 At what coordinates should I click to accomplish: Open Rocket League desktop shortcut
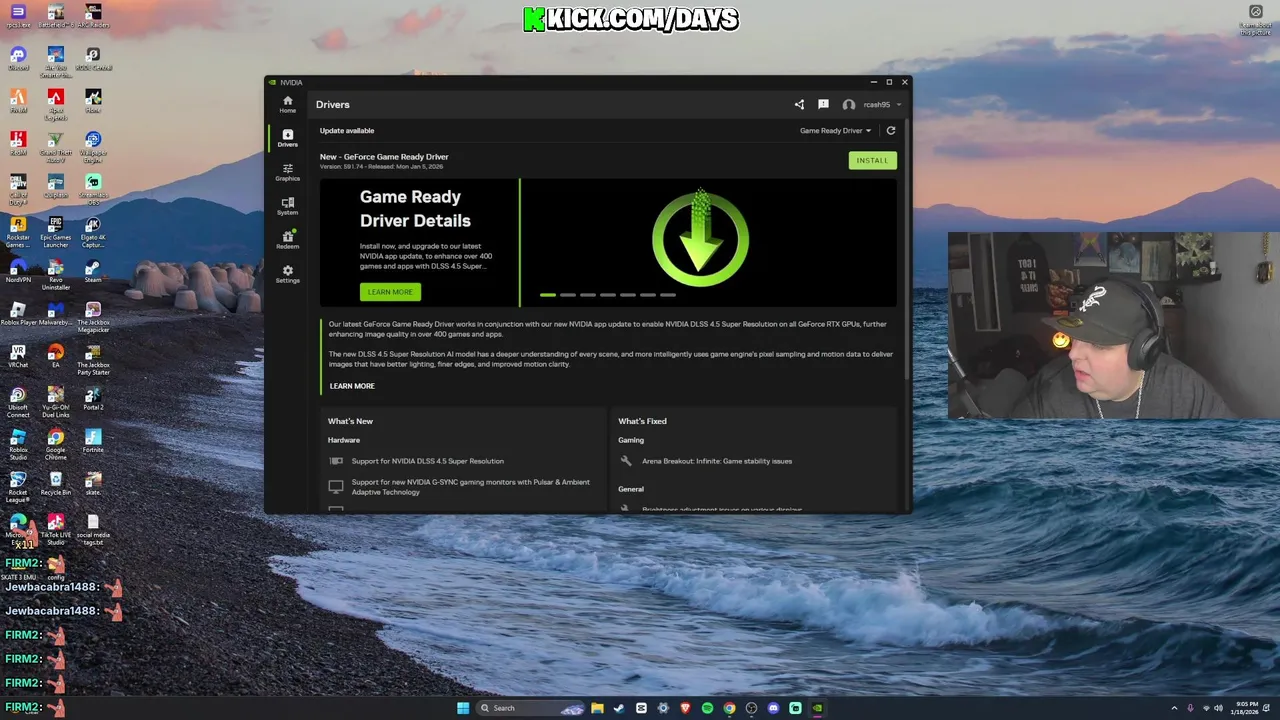click(18, 486)
